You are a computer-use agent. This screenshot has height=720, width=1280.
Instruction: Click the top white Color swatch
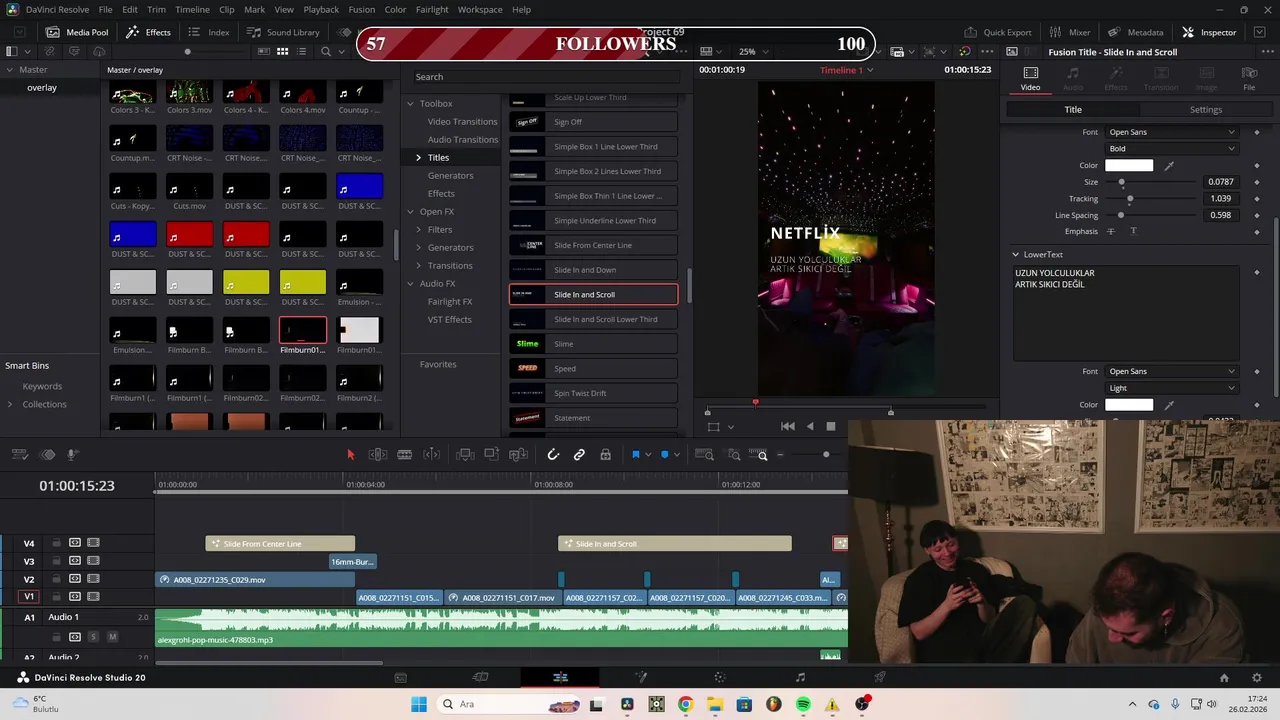click(x=1128, y=166)
